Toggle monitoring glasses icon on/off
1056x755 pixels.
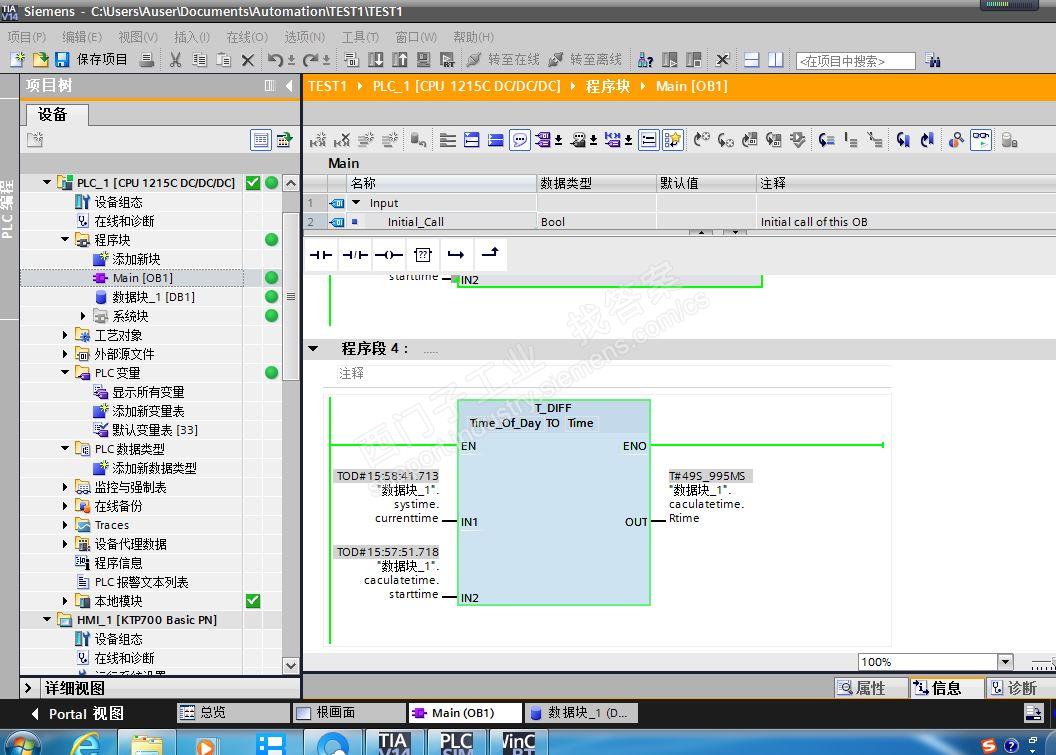(981, 140)
